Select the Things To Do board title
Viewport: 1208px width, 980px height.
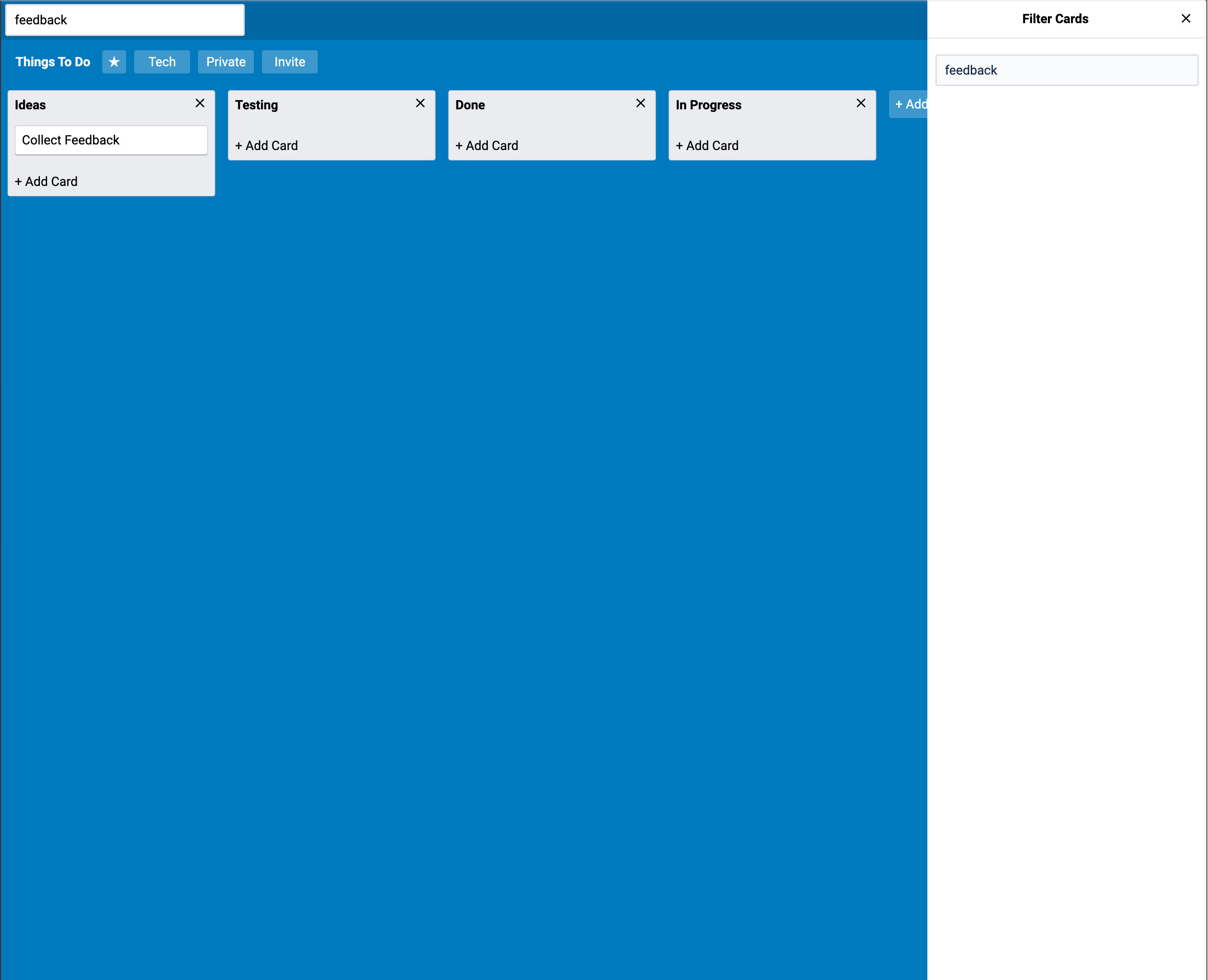tap(53, 62)
